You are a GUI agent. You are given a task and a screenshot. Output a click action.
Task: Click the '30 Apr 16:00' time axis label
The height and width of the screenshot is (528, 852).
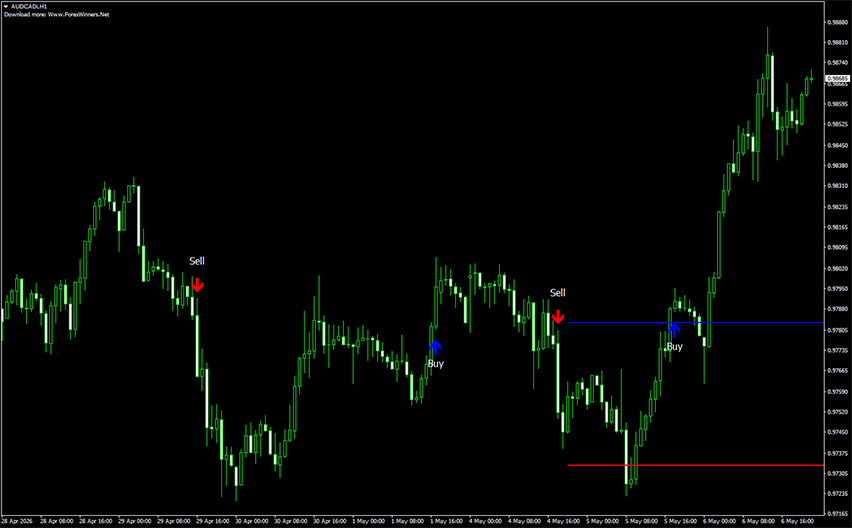click(330, 521)
